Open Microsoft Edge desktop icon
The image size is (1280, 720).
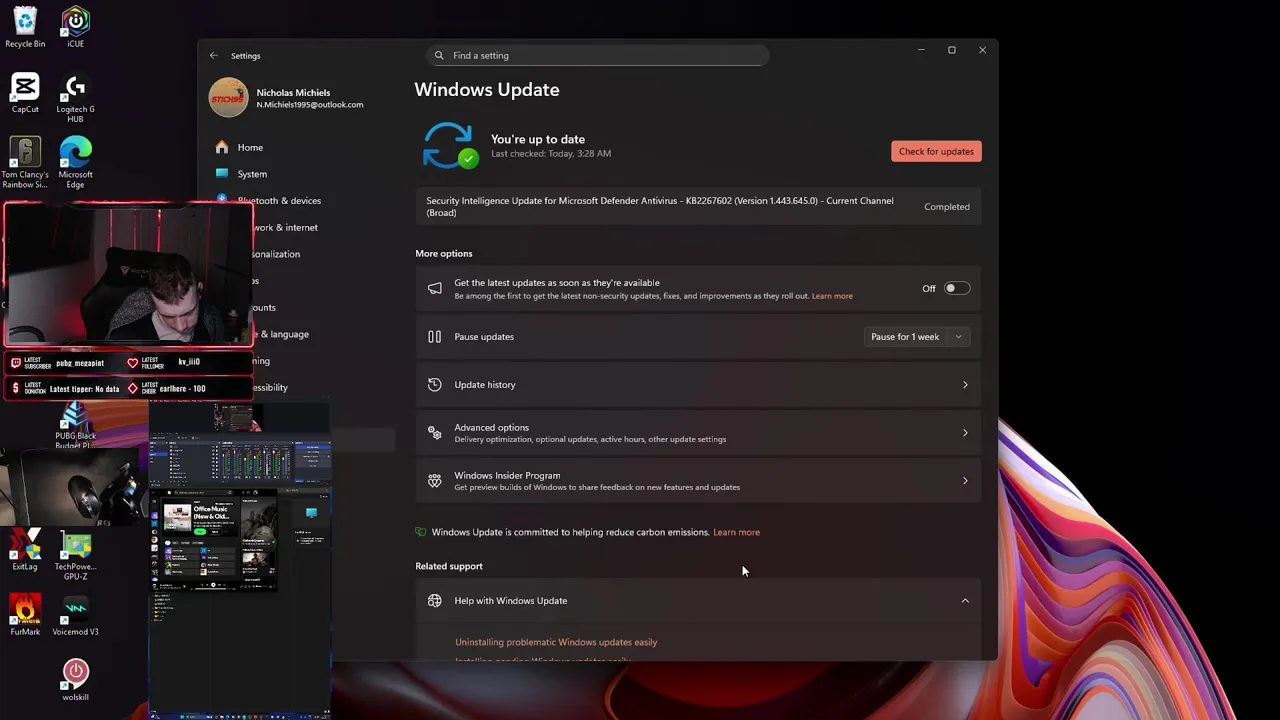(75, 163)
